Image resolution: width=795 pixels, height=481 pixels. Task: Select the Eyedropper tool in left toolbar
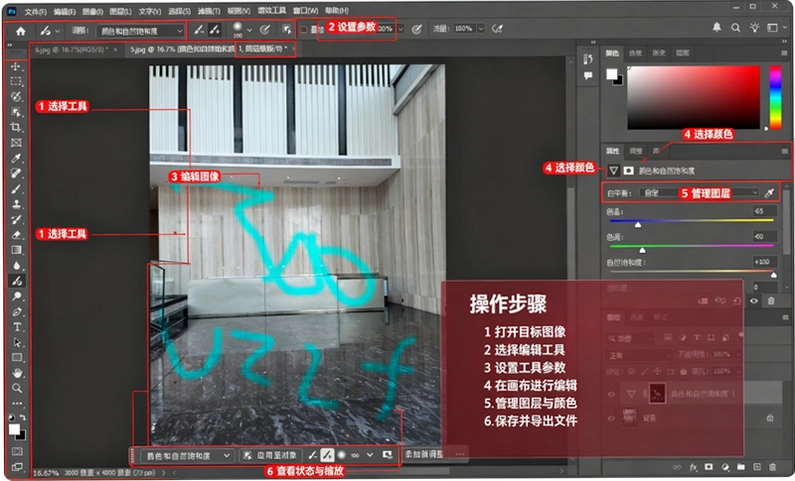(x=16, y=158)
